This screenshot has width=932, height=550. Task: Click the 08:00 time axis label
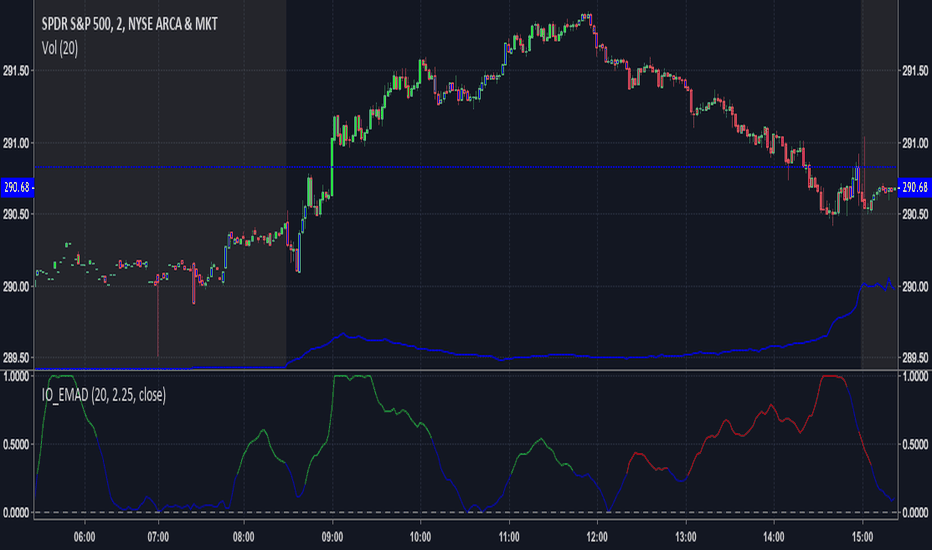[x=244, y=537]
